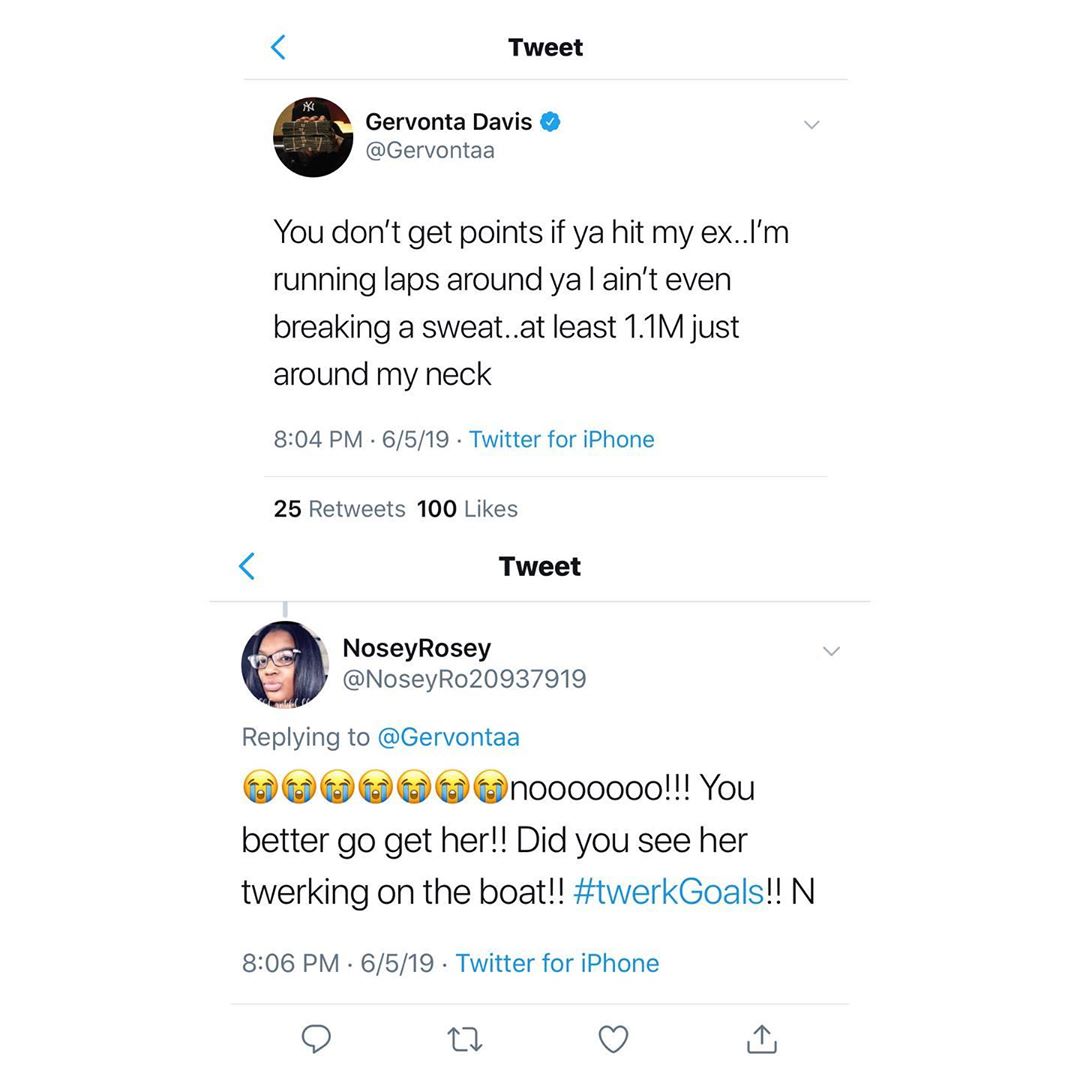Tap the back arrow on the lower Tweet header

[x=247, y=566]
